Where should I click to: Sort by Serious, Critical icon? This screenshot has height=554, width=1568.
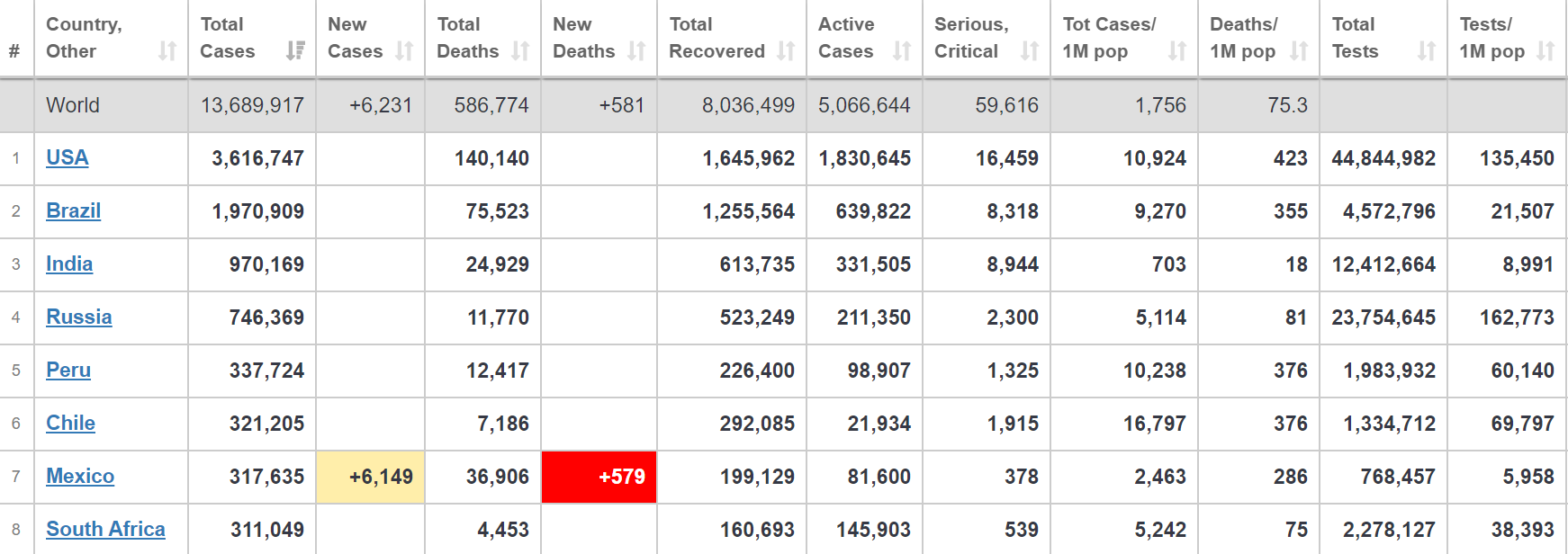[x=1030, y=51]
